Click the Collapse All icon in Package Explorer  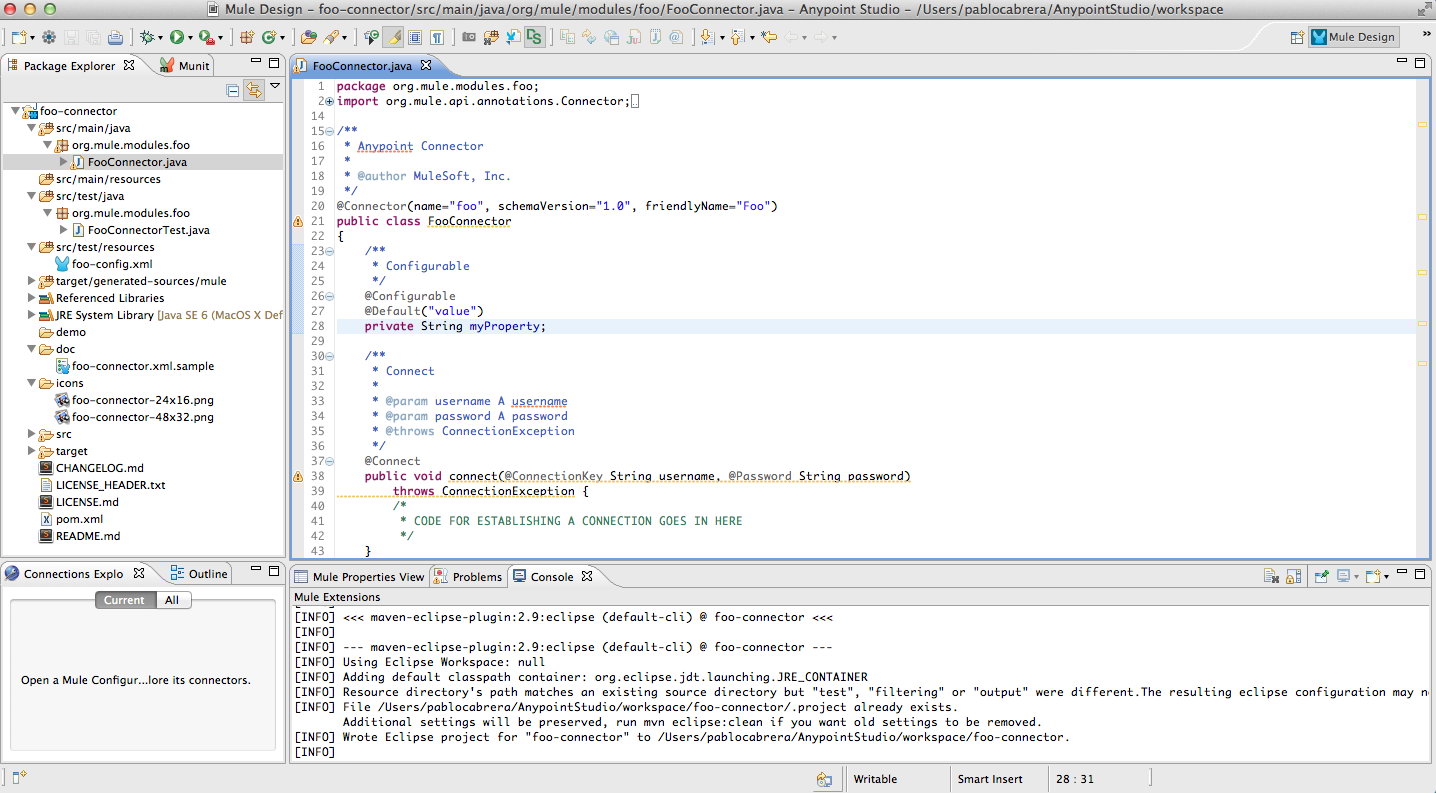point(232,90)
